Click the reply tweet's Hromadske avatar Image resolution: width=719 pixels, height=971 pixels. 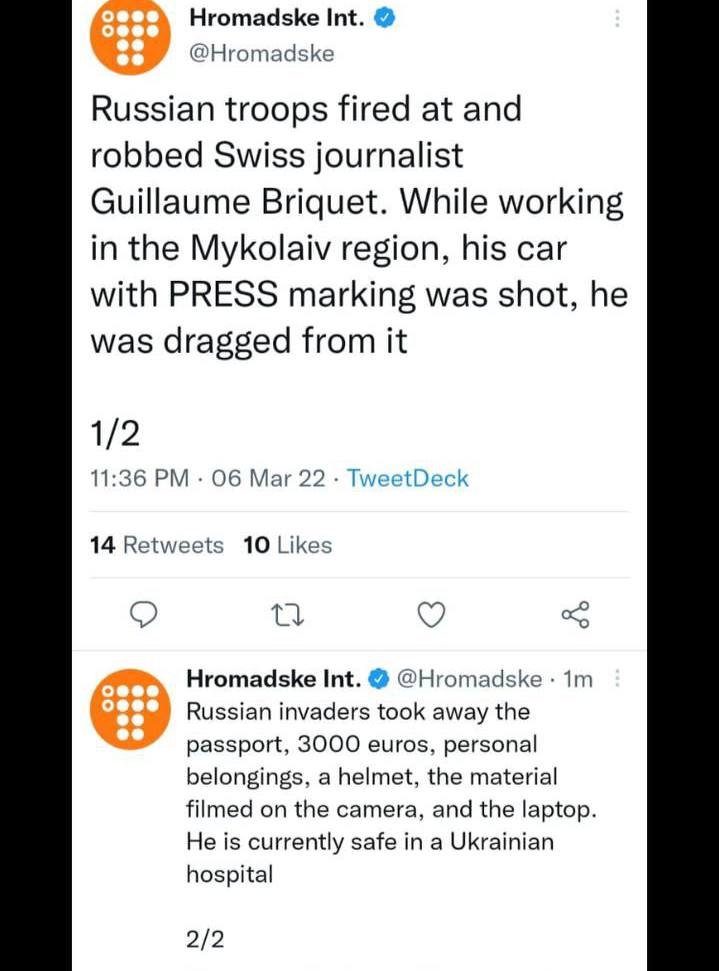click(x=126, y=710)
